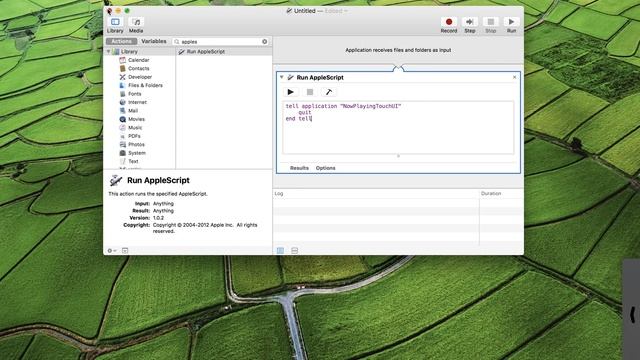
Task: Show the Results section of the action
Action: point(299,168)
